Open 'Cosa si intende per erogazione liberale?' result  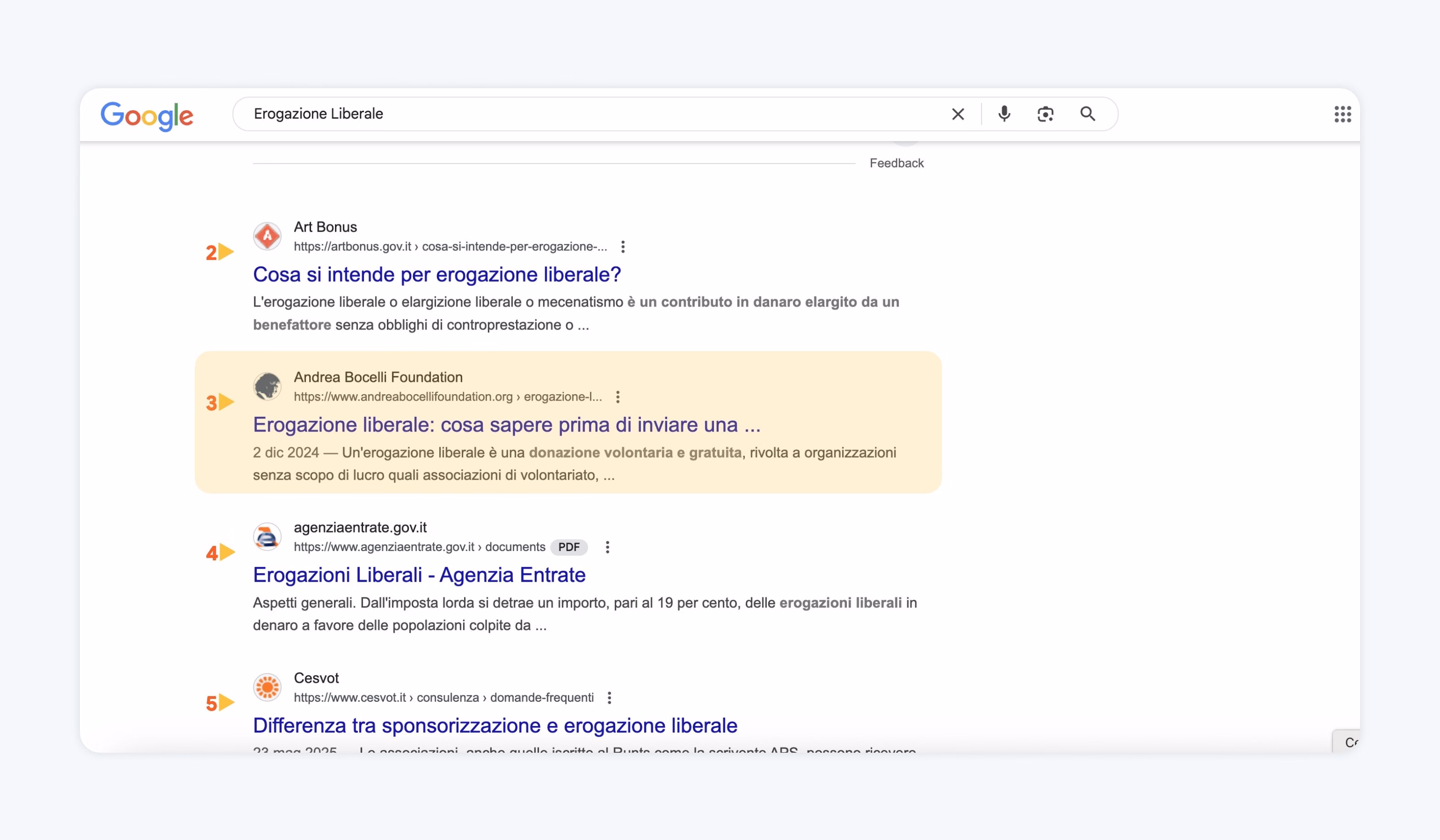[x=437, y=275]
